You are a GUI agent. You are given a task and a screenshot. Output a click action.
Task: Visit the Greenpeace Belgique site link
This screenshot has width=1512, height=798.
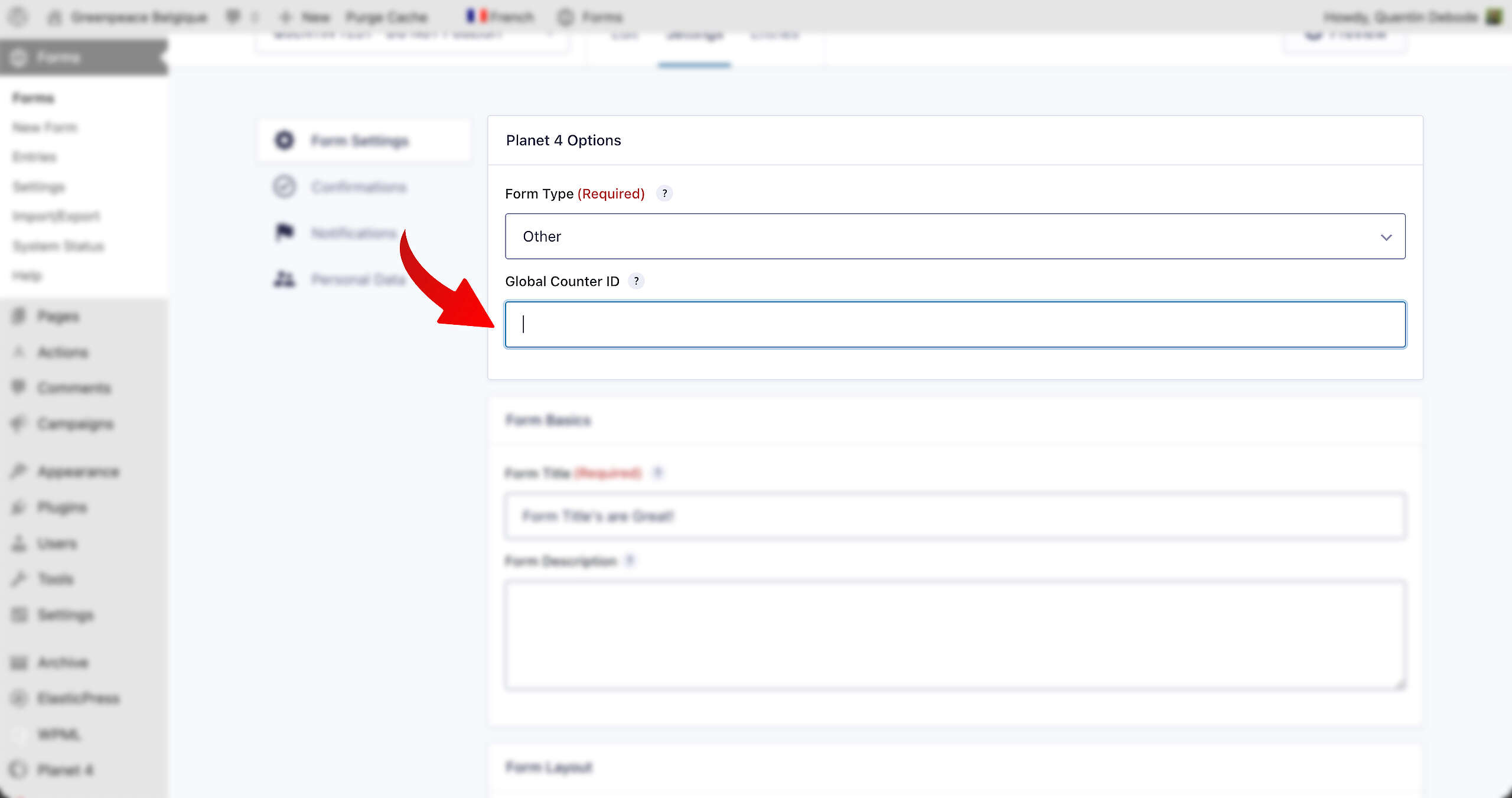(x=128, y=17)
